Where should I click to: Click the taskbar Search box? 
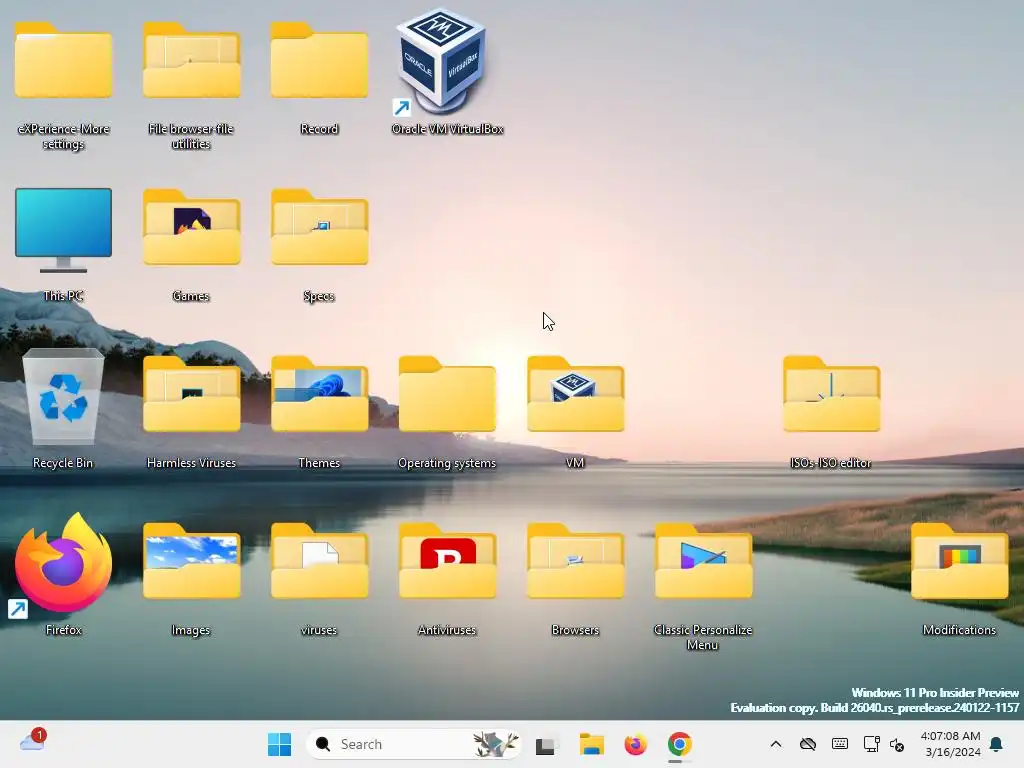[413, 744]
